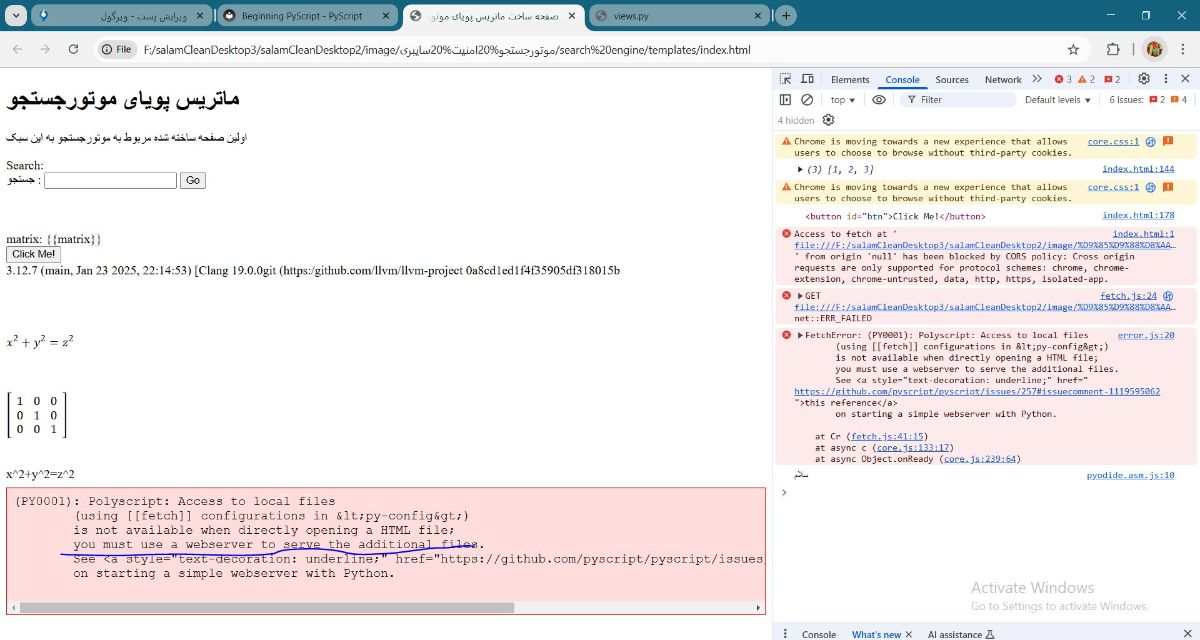Reload the page with the refresh icon

73,49
